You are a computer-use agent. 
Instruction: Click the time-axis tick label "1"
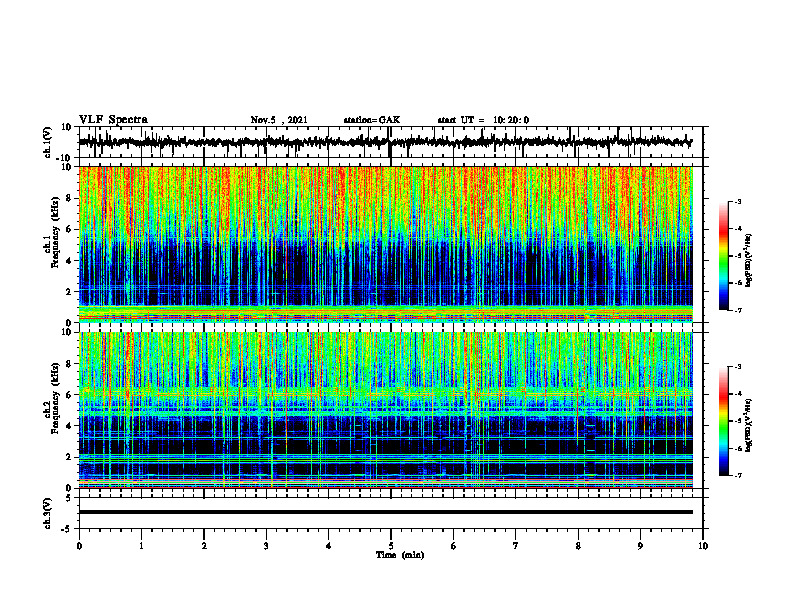(141, 546)
